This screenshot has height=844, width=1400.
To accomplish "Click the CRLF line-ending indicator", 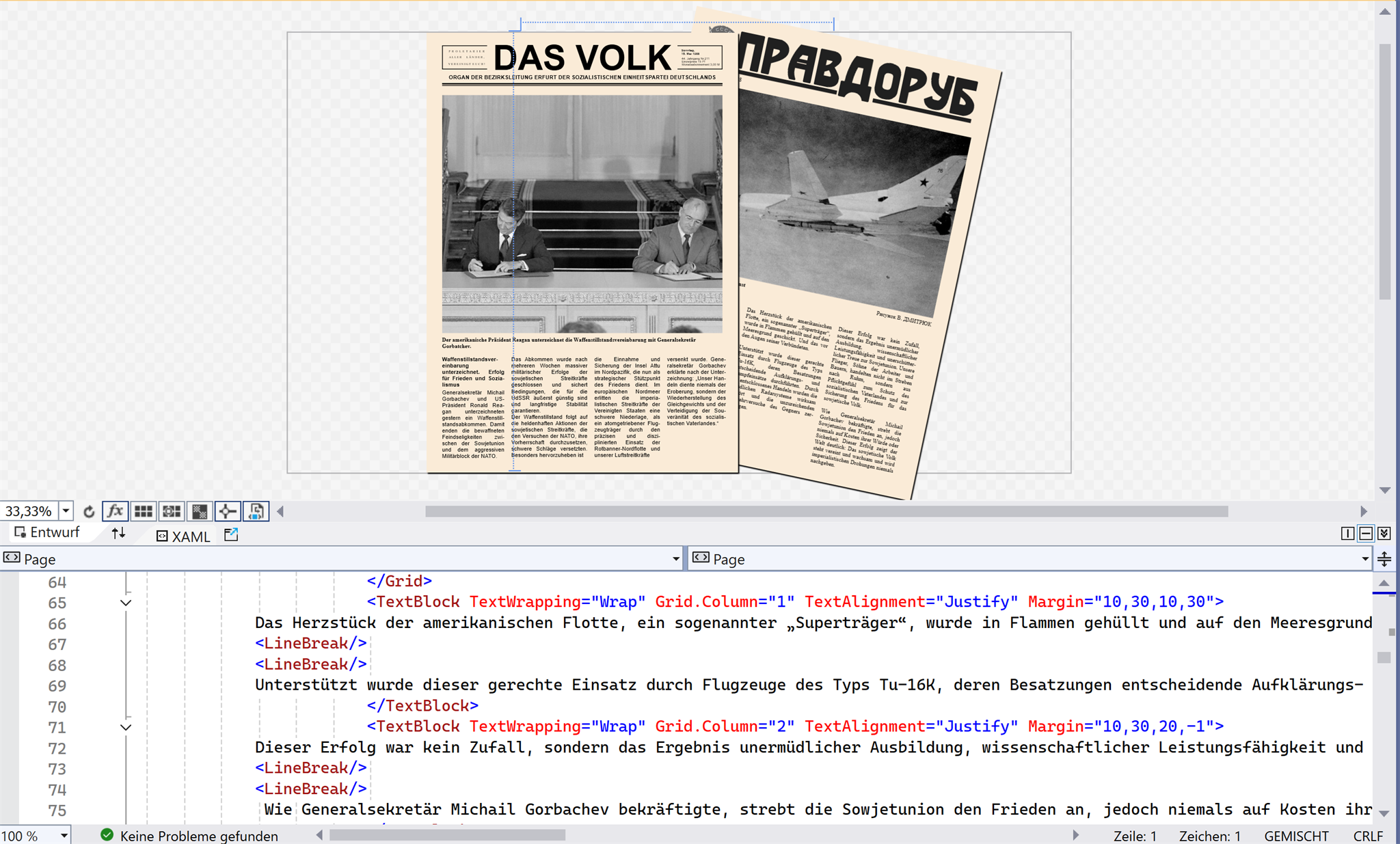I will 1368,836.
